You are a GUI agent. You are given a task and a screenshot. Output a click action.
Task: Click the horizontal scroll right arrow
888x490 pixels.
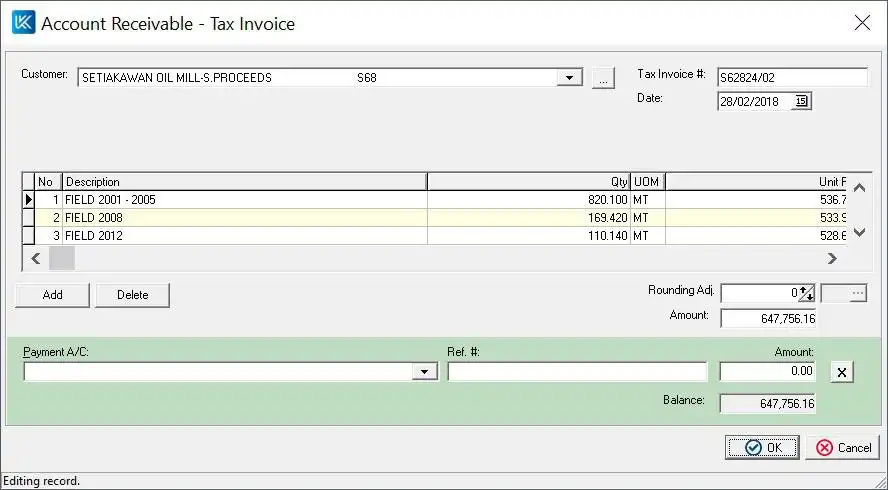click(831, 258)
